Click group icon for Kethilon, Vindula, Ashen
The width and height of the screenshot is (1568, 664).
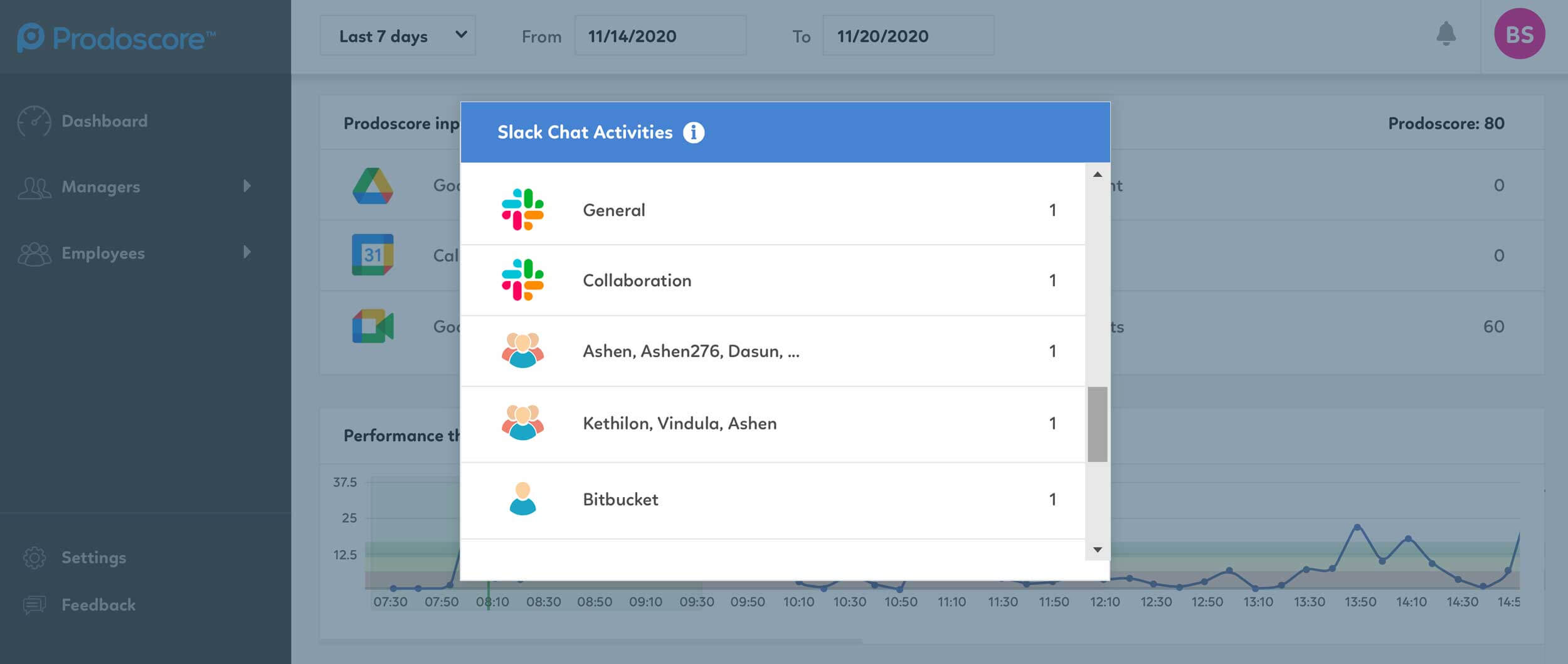(x=522, y=422)
